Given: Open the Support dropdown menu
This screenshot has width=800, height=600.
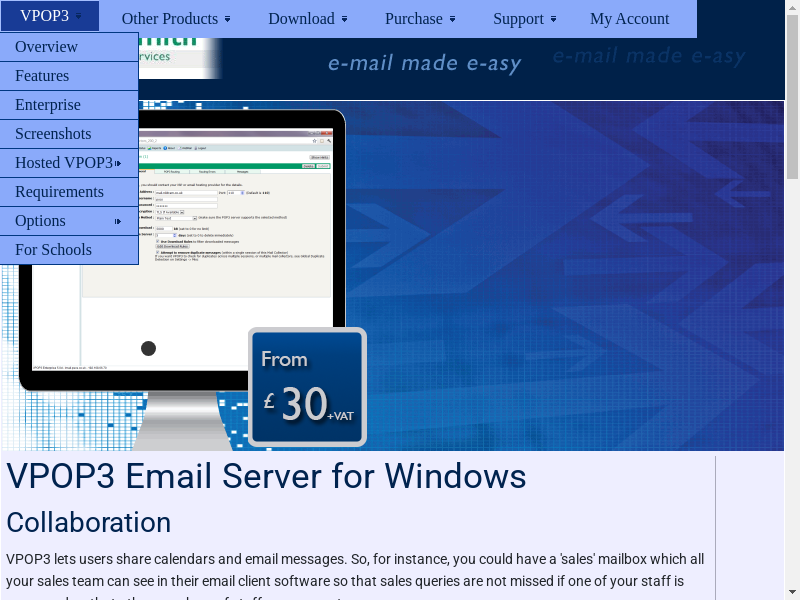Looking at the screenshot, I should point(524,18).
